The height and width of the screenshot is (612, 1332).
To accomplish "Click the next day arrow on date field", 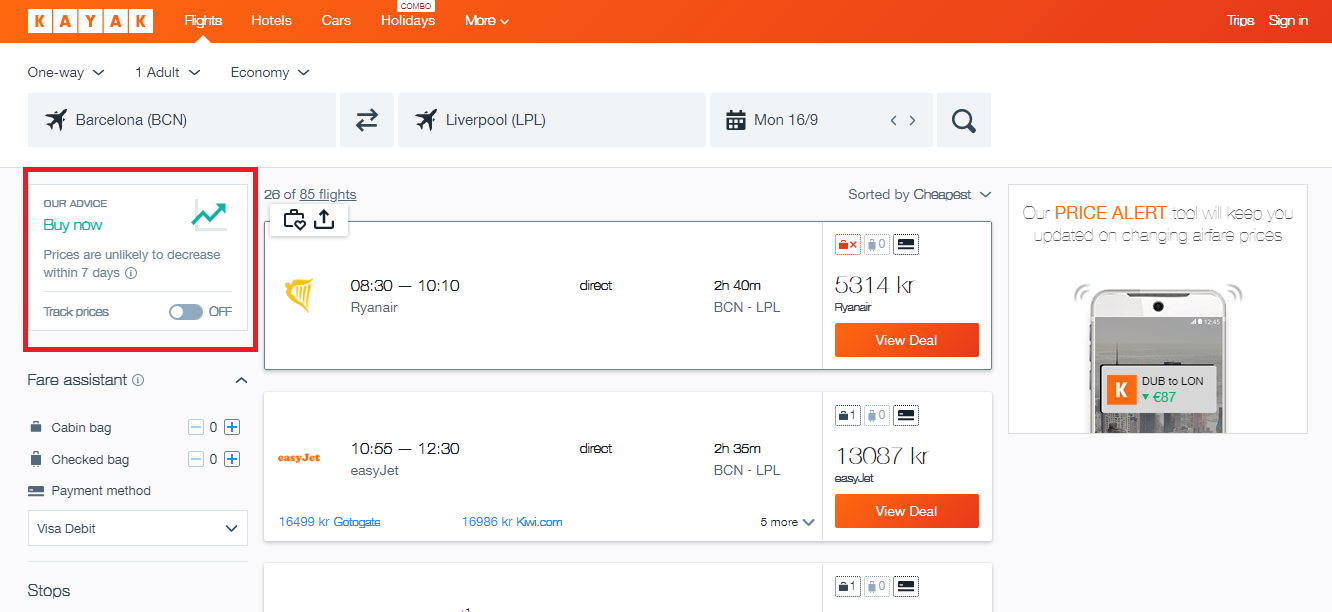I will pos(912,121).
